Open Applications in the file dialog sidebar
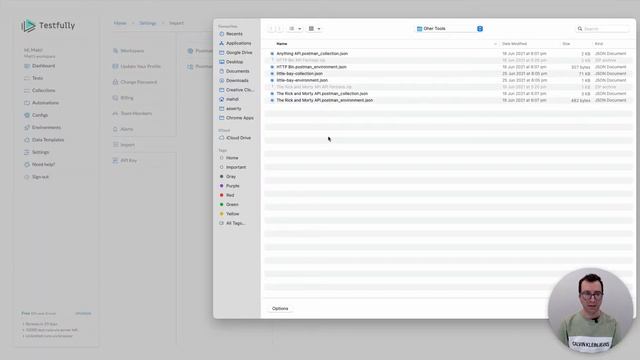 pos(238,43)
